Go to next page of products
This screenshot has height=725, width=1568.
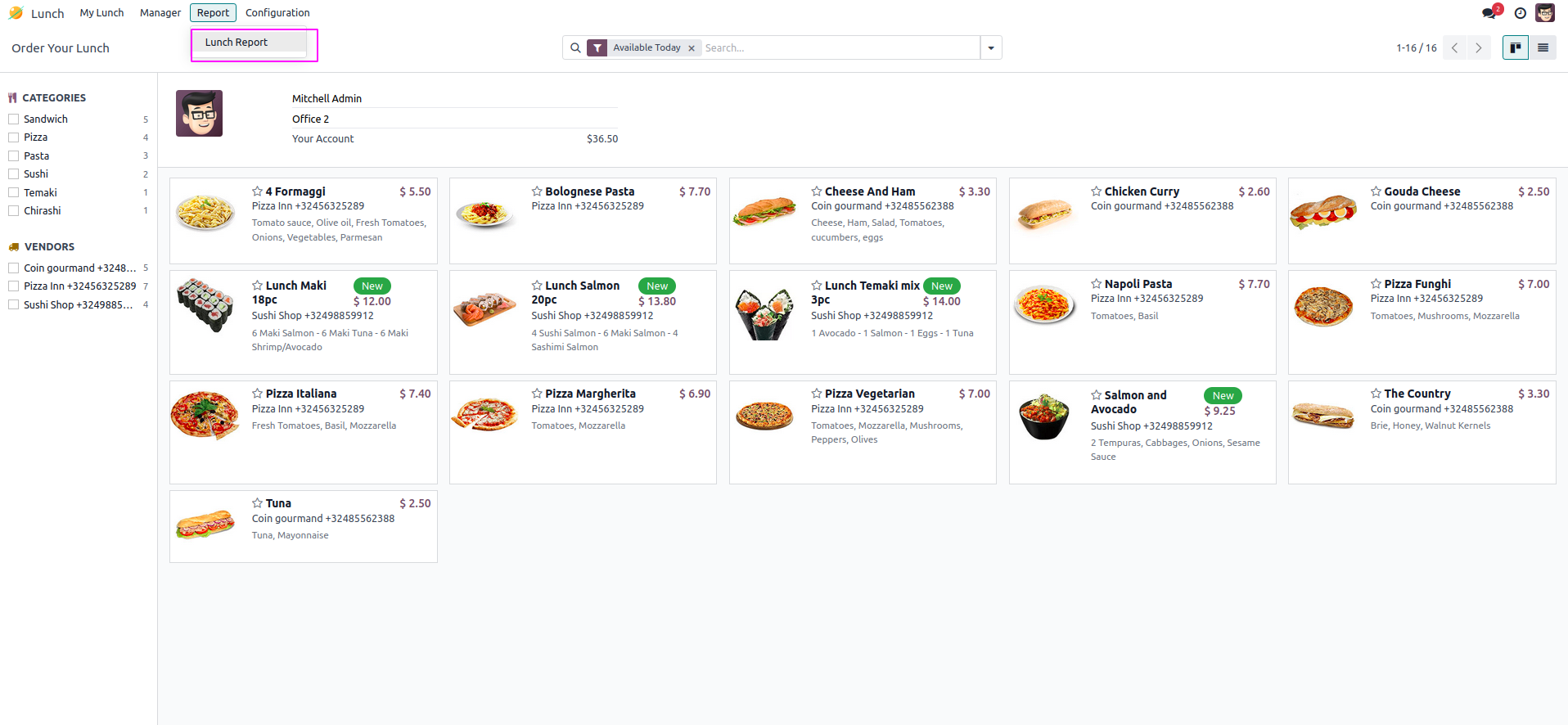point(1478,47)
